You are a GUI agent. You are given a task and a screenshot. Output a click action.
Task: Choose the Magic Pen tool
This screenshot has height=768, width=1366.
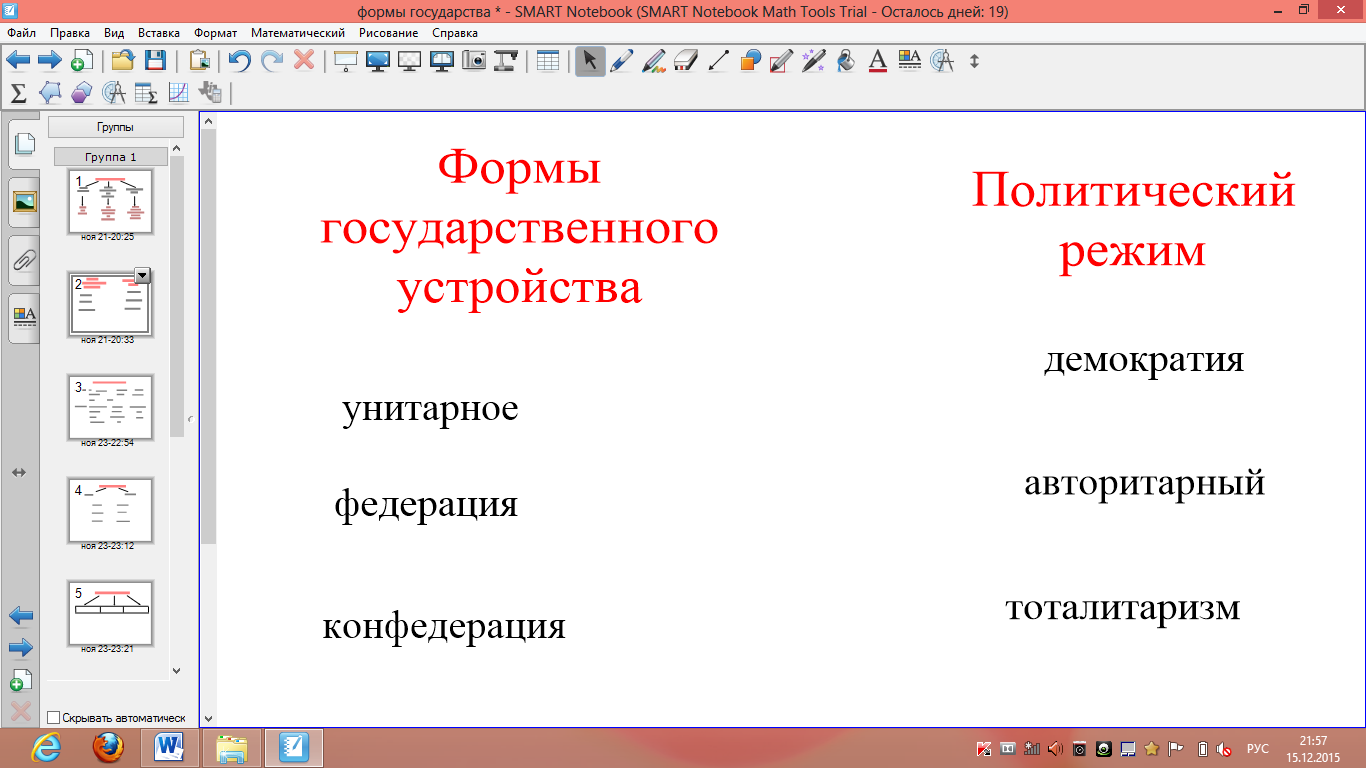click(x=813, y=60)
